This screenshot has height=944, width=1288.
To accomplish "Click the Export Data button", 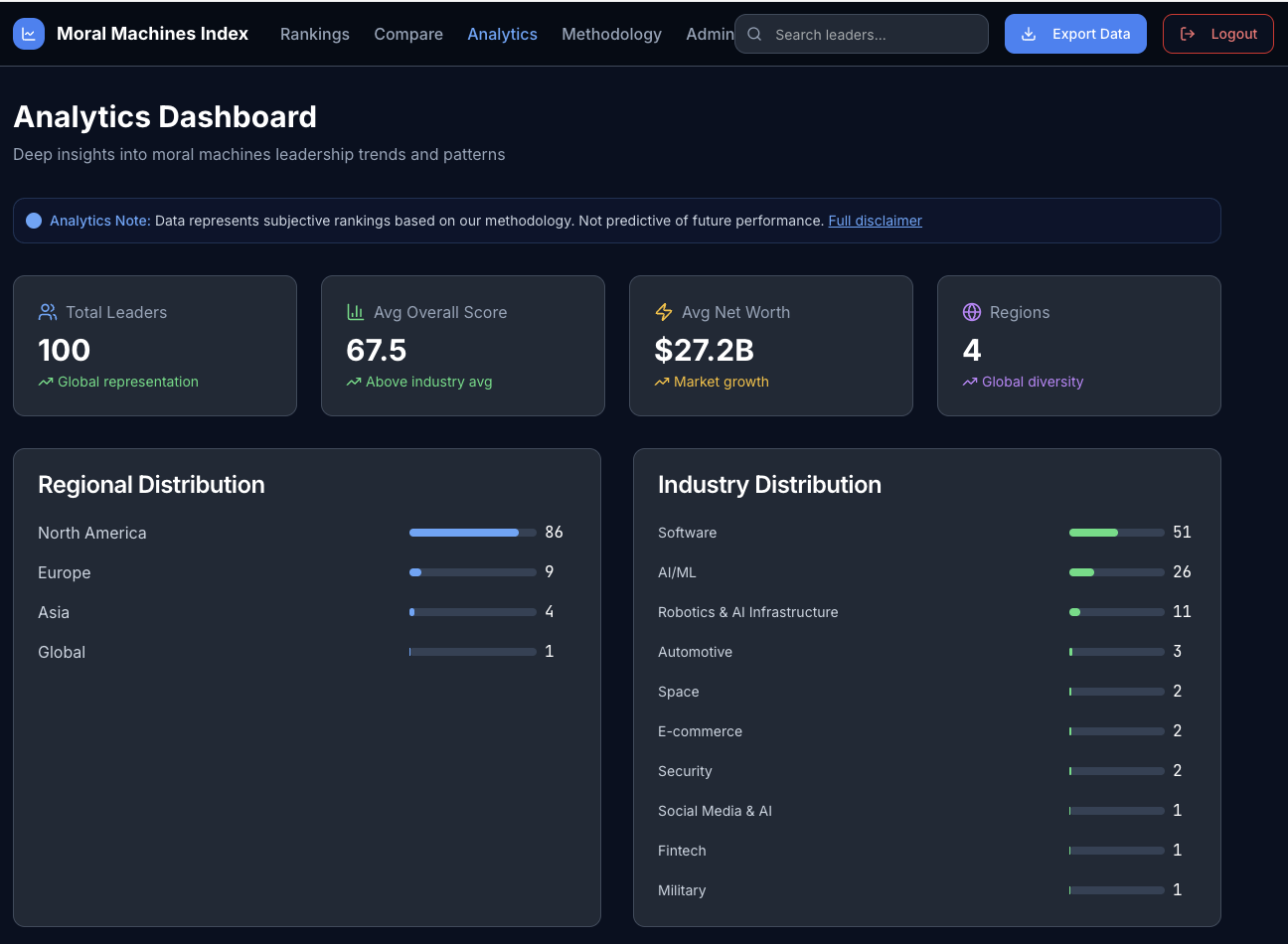I will 1075,34.
